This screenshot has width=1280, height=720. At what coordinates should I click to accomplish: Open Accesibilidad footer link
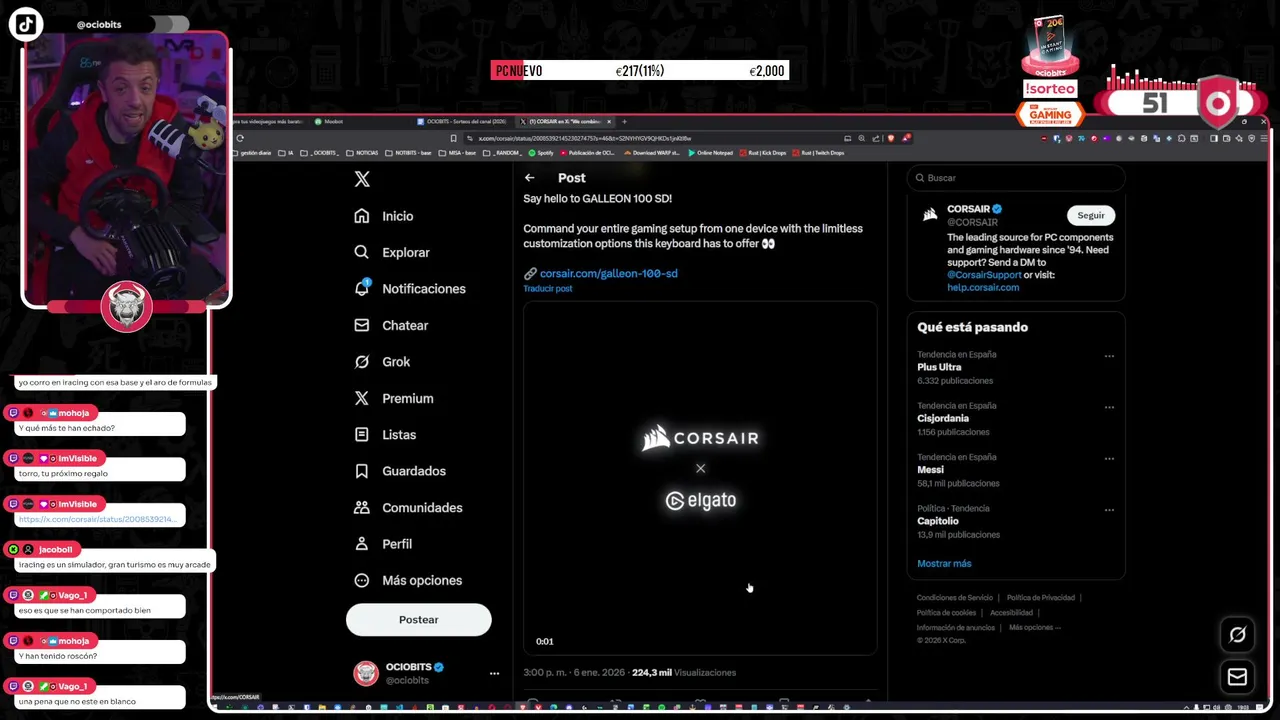pos(1011,613)
